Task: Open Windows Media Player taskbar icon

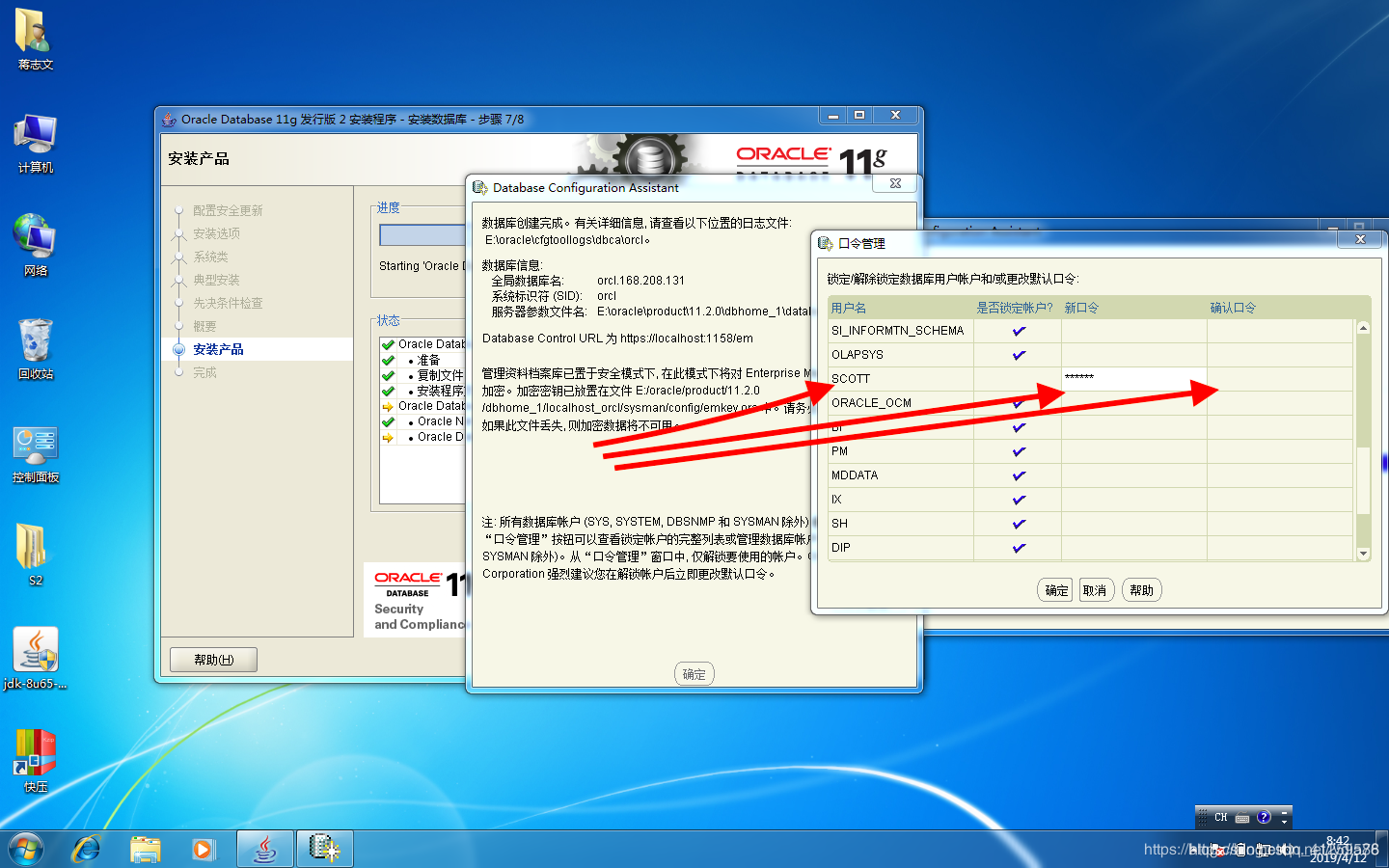Action: tap(203, 849)
